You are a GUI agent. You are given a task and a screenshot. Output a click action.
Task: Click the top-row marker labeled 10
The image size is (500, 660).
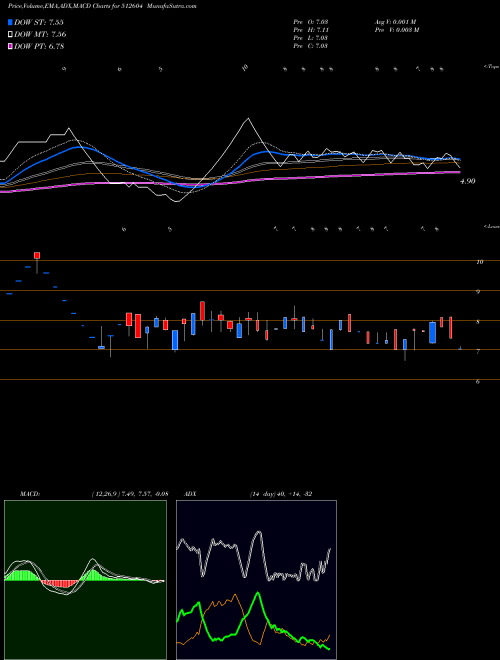(x=246, y=67)
